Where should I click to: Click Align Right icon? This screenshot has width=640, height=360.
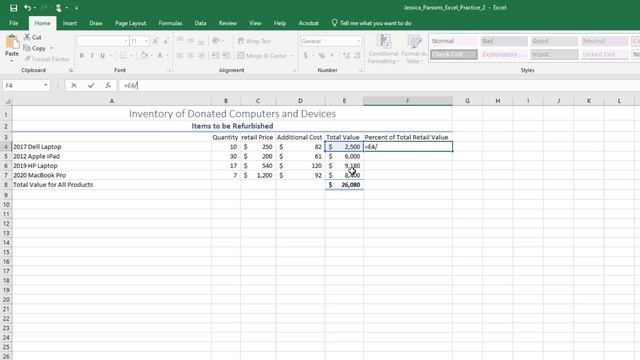pyautogui.click(x=201, y=56)
